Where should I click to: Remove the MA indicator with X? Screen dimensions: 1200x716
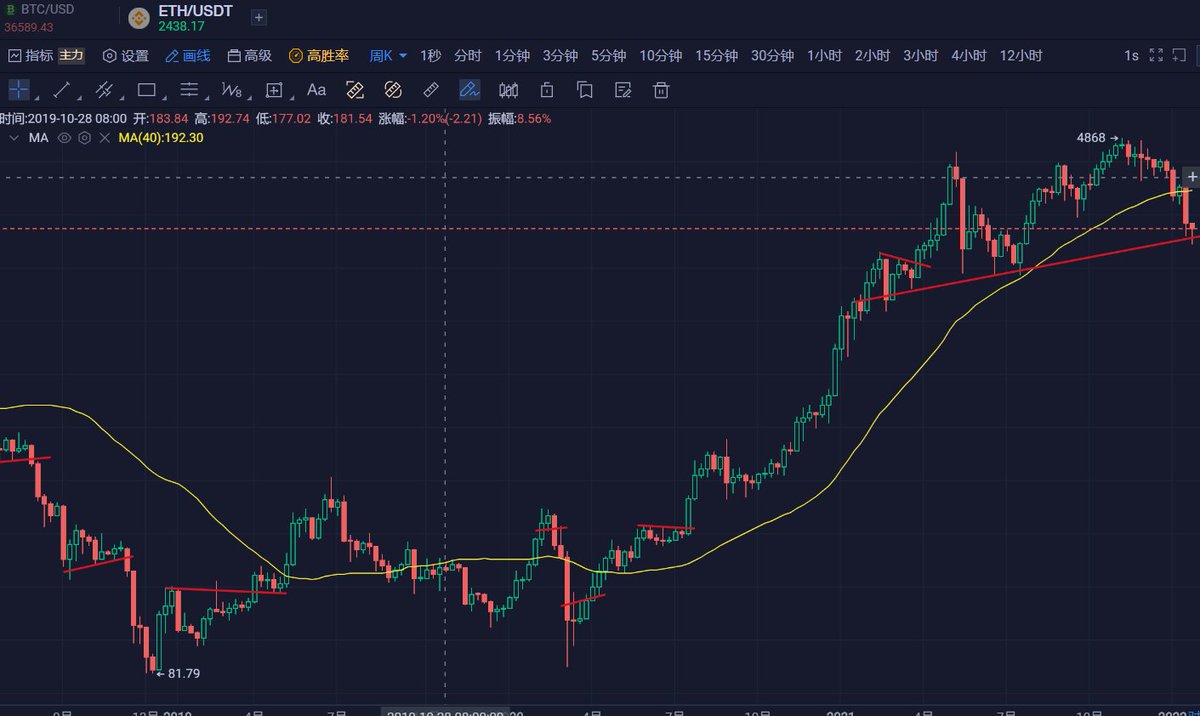(104, 138)
